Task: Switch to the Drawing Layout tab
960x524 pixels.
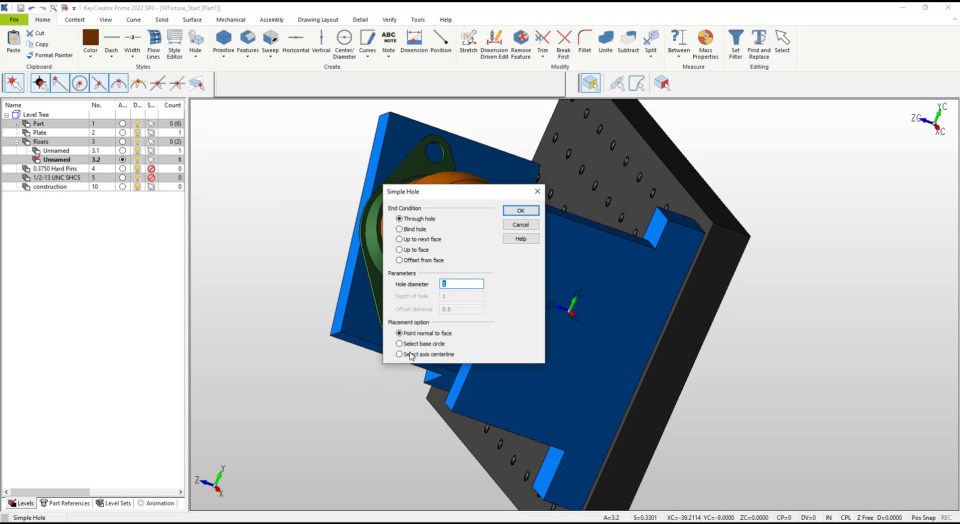Action: pyautogui.click(x=318, y=20)
